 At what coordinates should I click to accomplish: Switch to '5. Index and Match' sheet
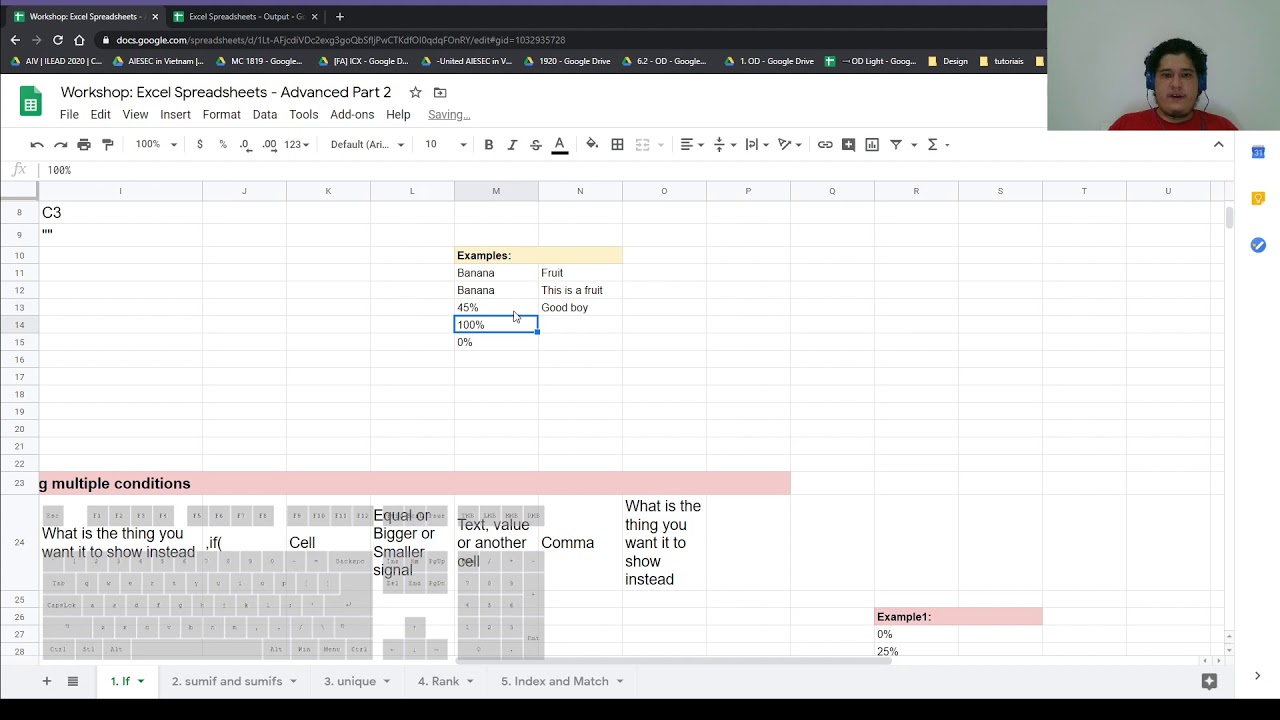[x=562, y=681]
